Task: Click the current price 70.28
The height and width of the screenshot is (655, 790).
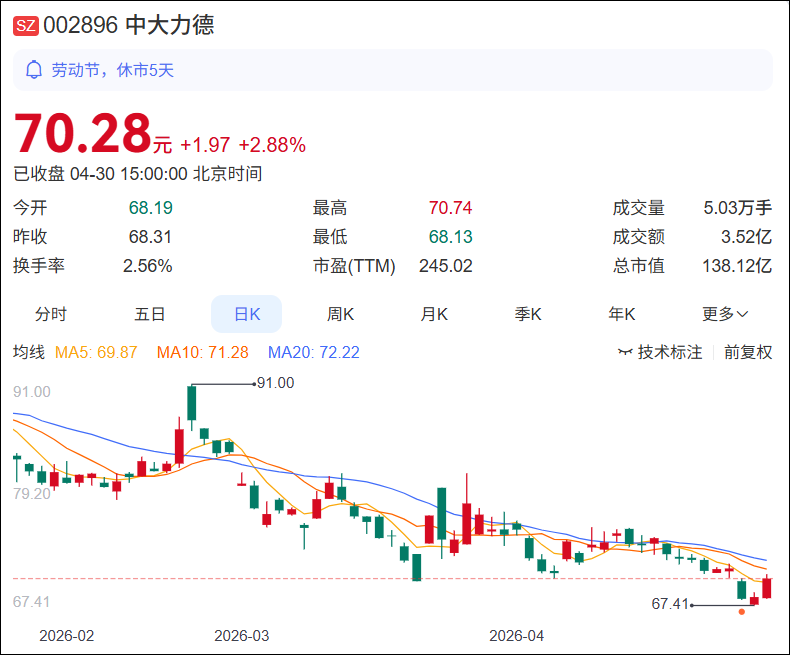Action: [x=83, y=134]
